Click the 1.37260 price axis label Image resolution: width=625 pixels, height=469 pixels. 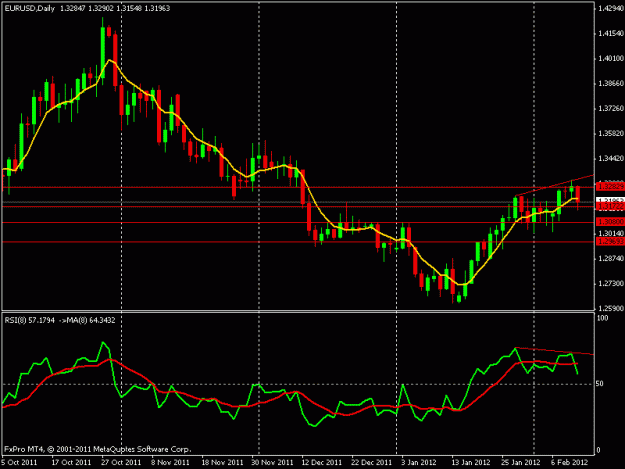click(x=611, y=109)
